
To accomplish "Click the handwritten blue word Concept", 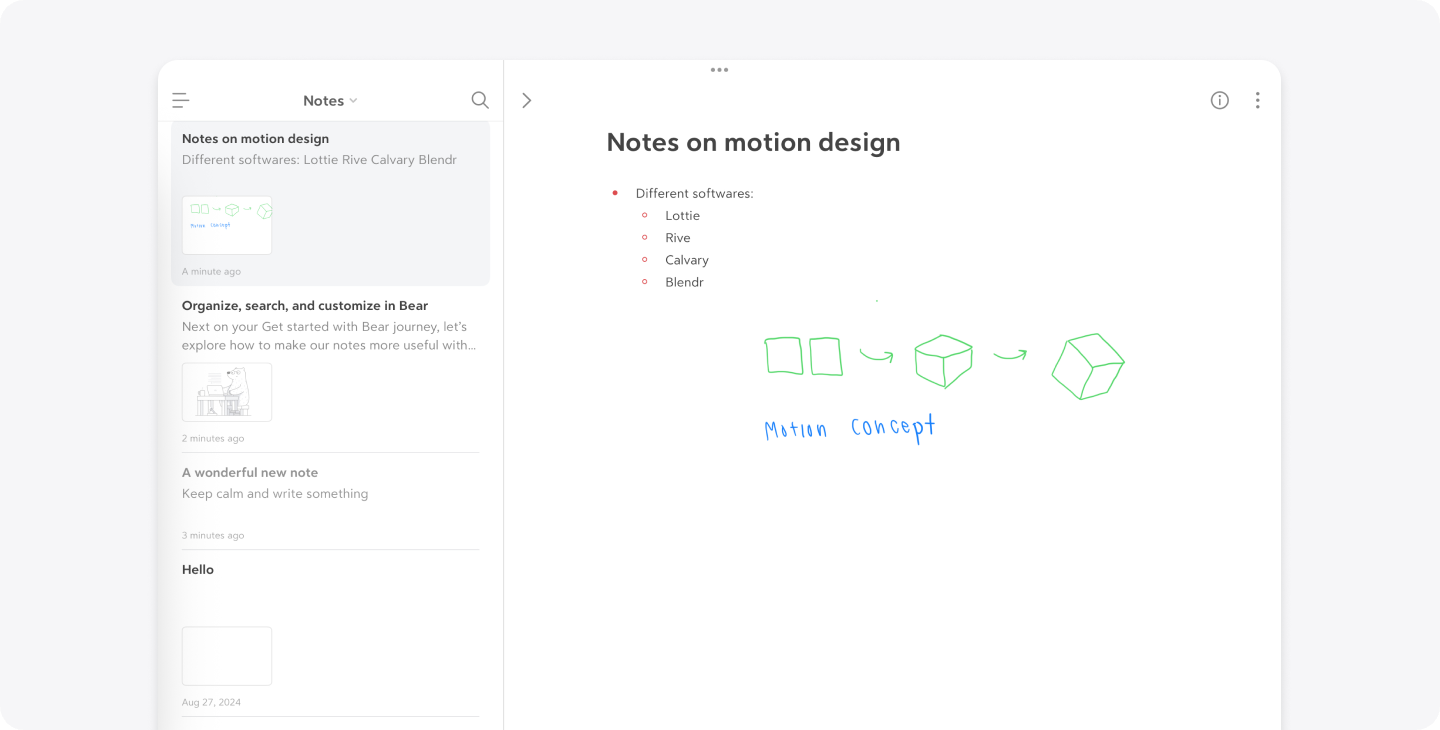I will (891, 426).
